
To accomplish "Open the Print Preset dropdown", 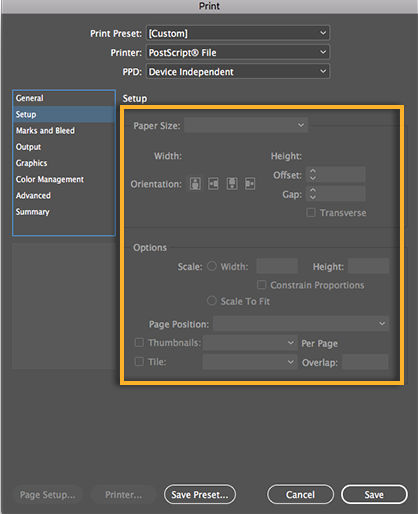I will [238, 33].
